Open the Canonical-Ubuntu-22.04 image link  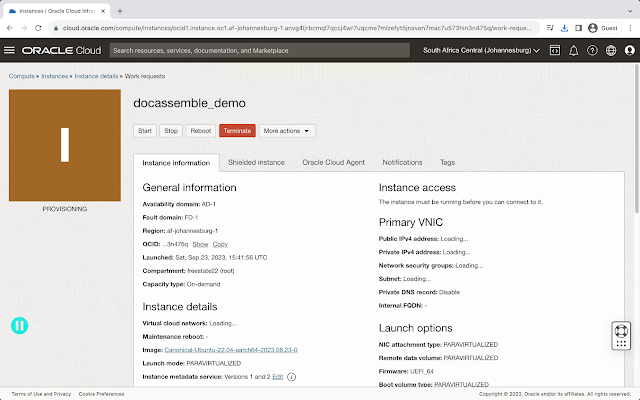point(231,350)
